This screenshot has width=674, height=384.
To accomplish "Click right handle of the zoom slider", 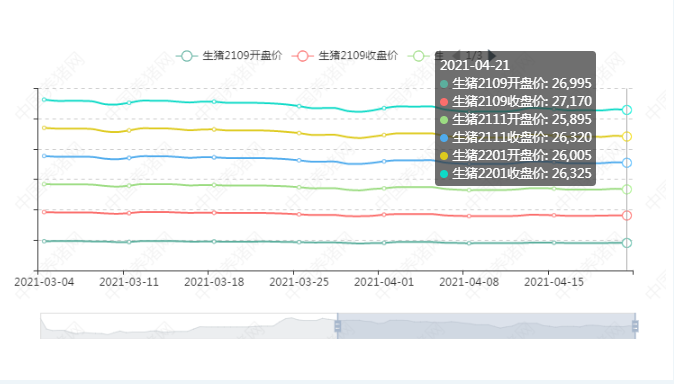I will pos(635,326).
